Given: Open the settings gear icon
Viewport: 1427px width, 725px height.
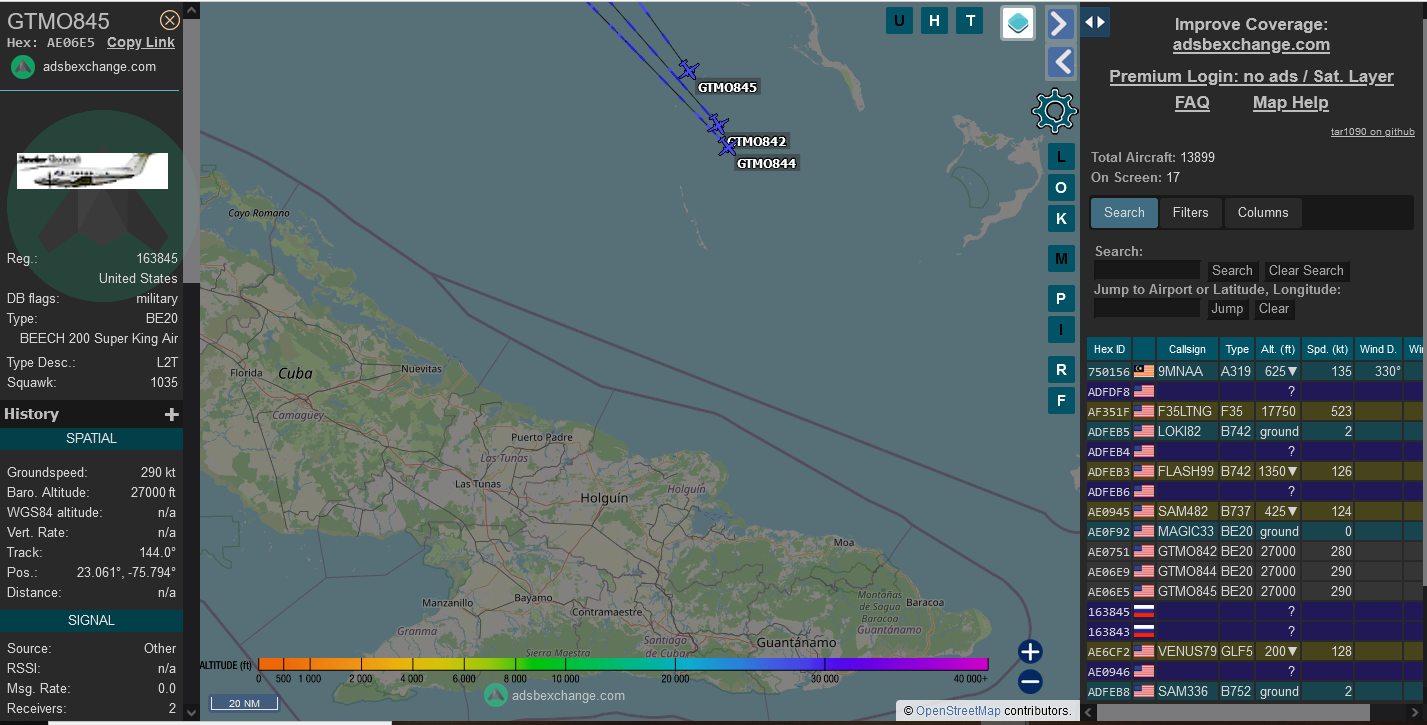Looking at the screenshot, I should (x=1054, y=111).
